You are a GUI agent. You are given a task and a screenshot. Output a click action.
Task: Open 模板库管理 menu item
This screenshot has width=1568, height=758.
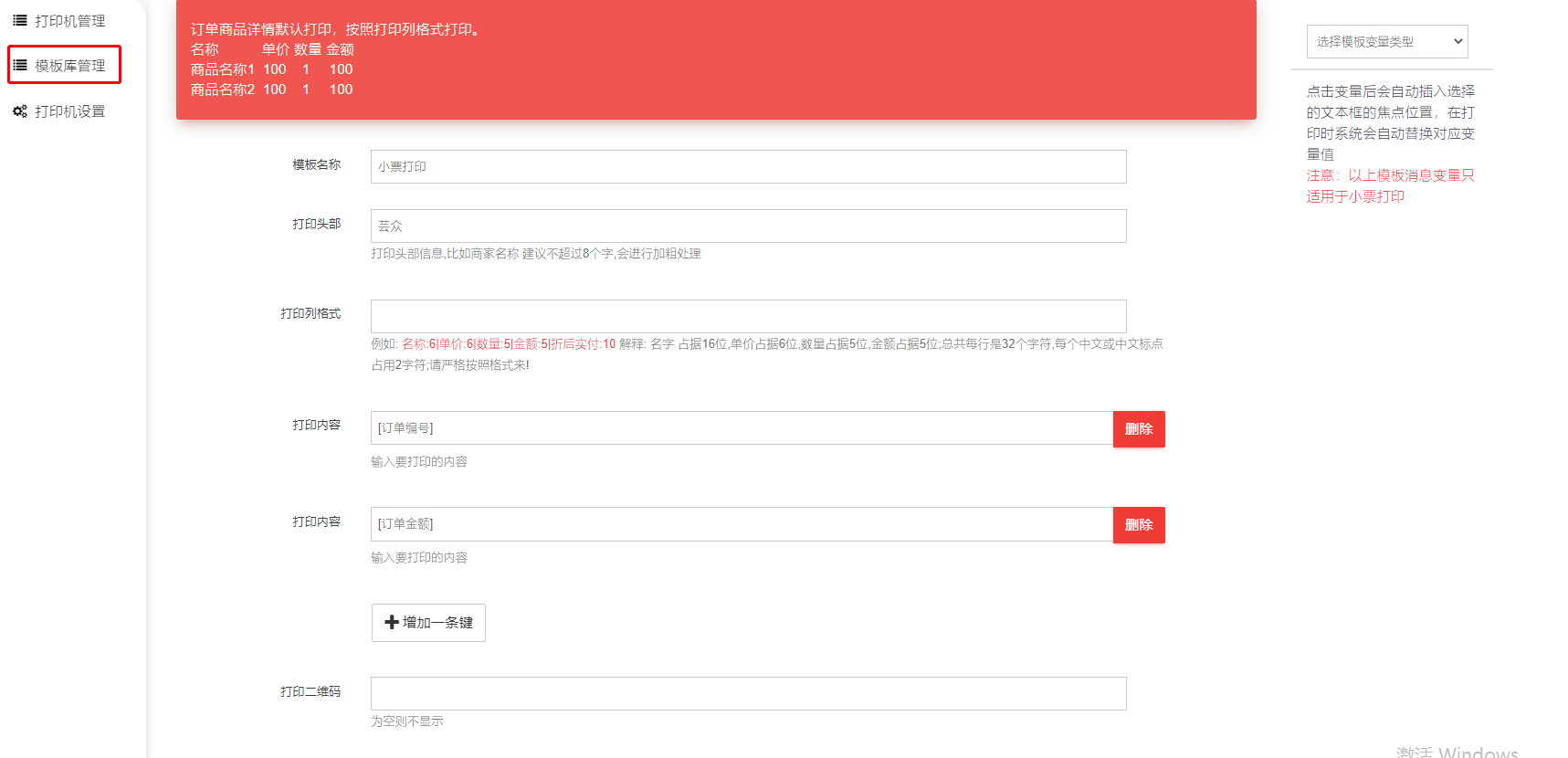click(x=64, y=65)
